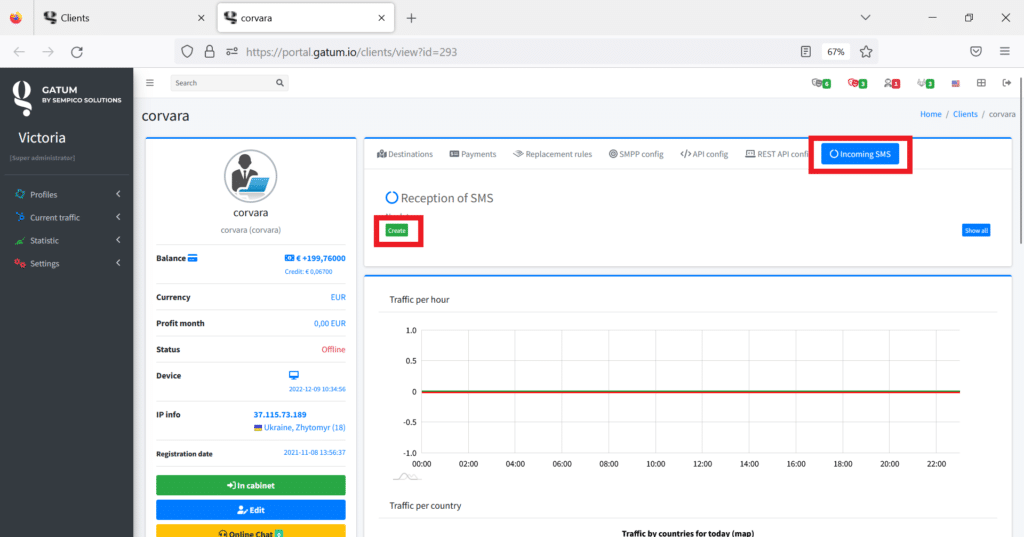Screen dimensions: 1024x537
Task: Expand the Current traffic sidebar menu
Action: tap(67, 217)
